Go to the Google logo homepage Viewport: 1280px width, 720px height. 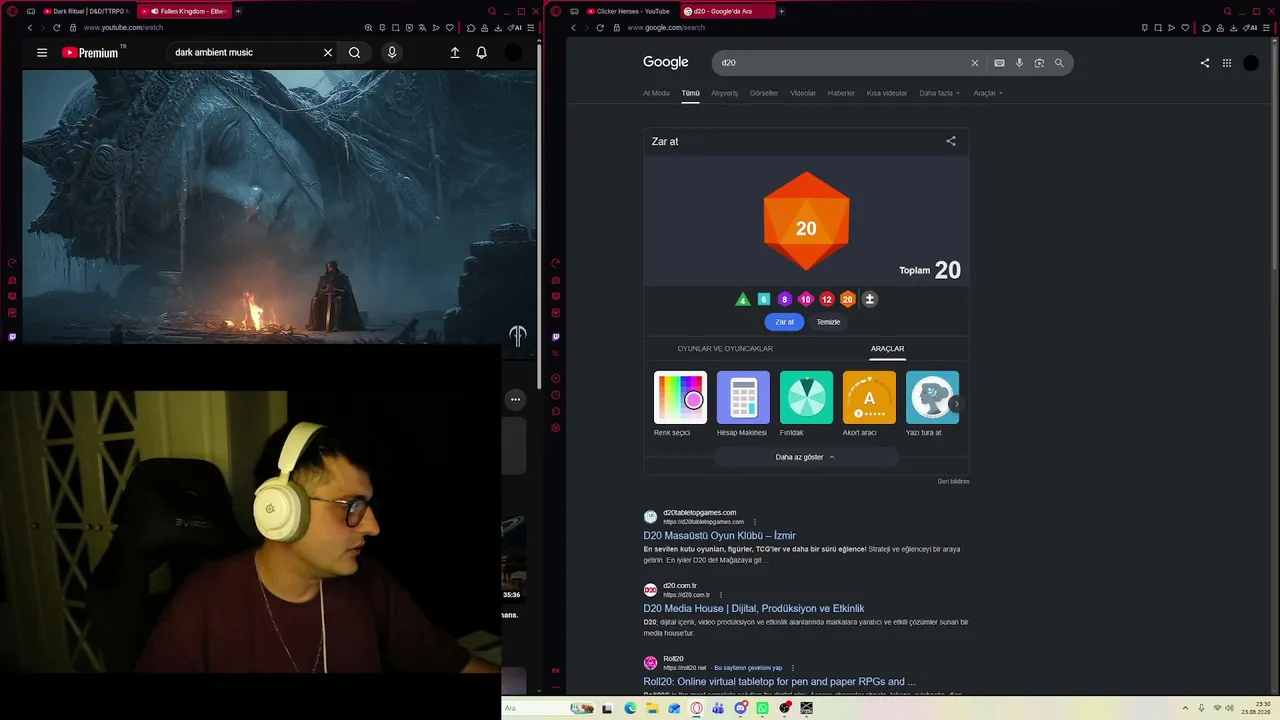tap(666, 62)
